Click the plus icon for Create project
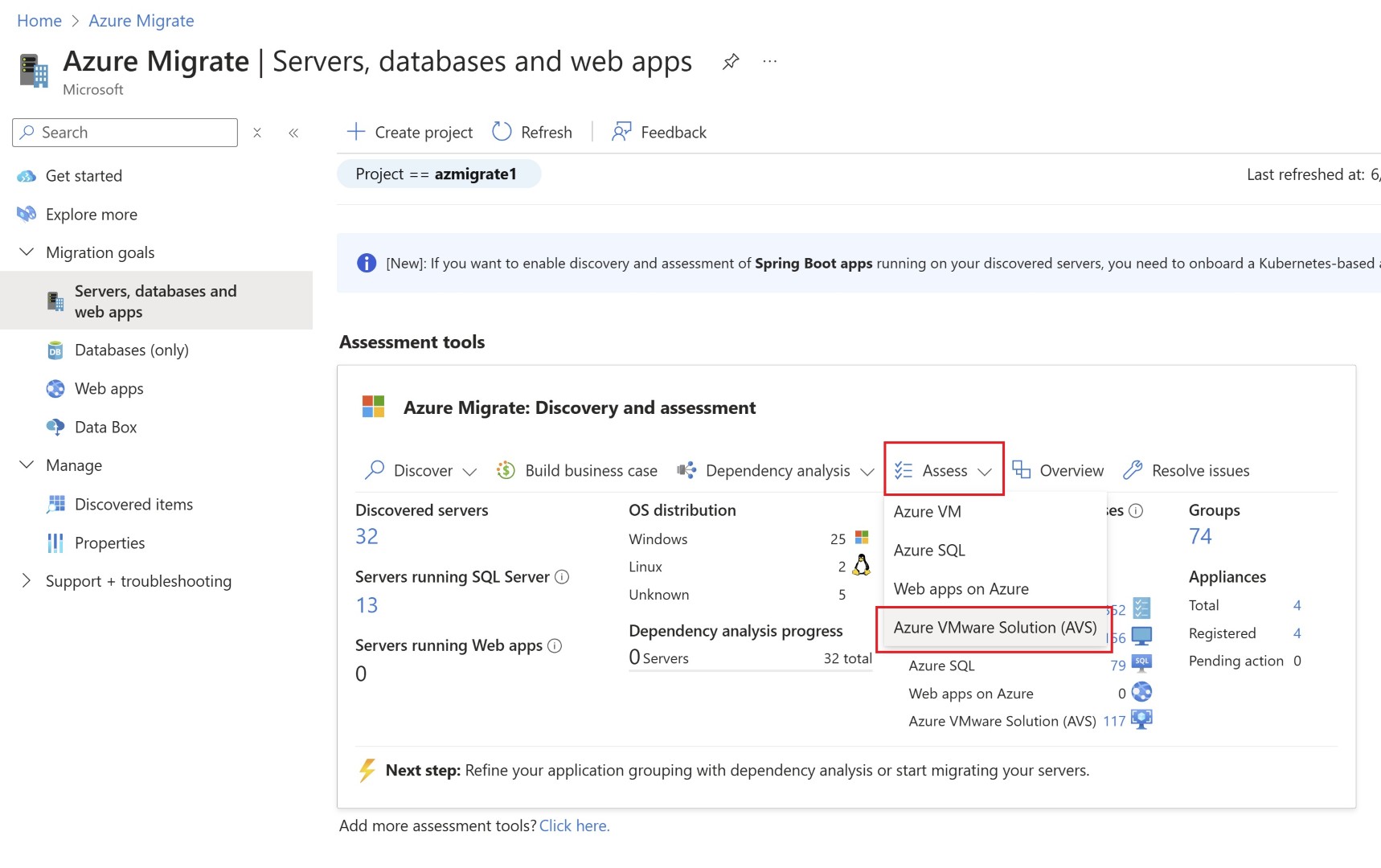Image resolution: width=1381 pixels, height=868 pixels. tap(355, 132)
